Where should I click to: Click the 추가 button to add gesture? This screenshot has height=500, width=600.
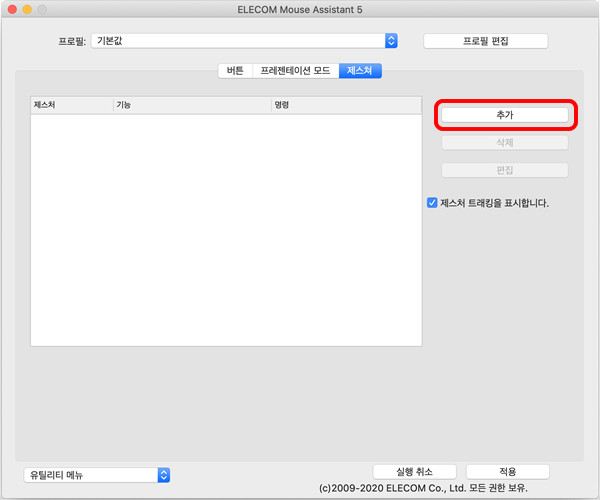pyautogui.click(x=505, y=115)
